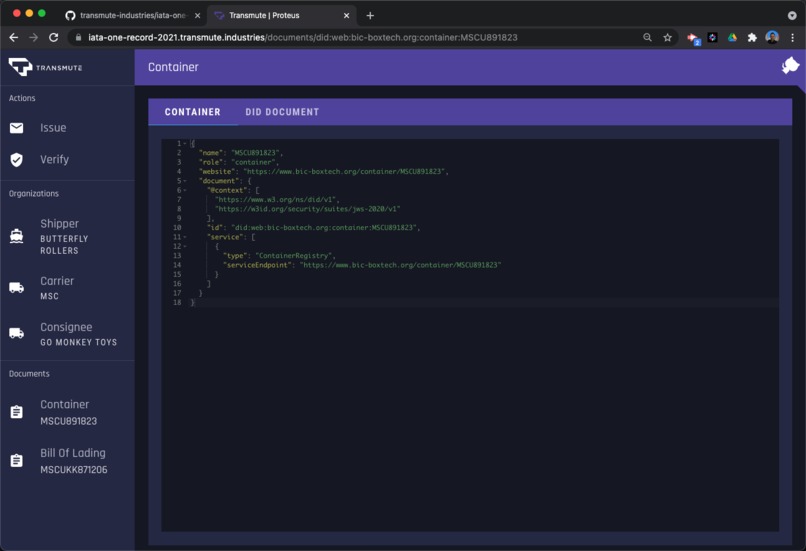Viewport: 806px width, 551px height.
Task: Collapse the "document" fold at line 5
Action: [x=185, y=181]
